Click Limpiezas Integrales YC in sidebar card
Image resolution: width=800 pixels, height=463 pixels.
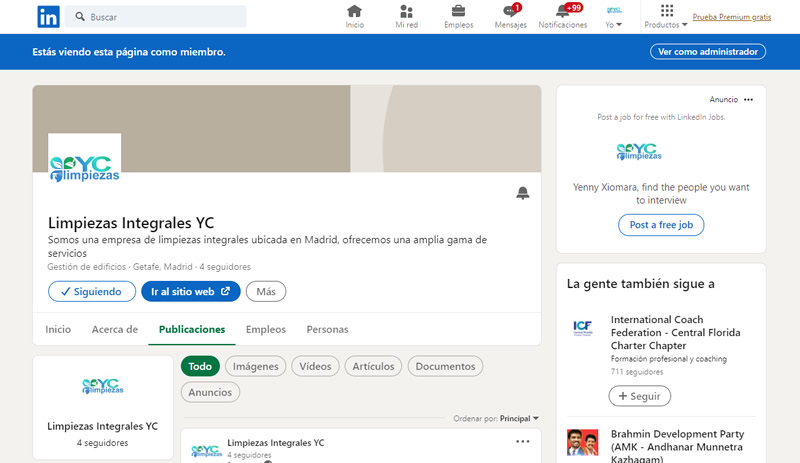point(103,426)
